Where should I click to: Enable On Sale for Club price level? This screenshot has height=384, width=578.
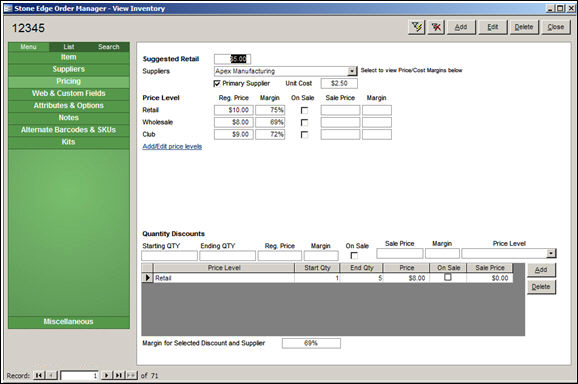click(x=304, y=135)
